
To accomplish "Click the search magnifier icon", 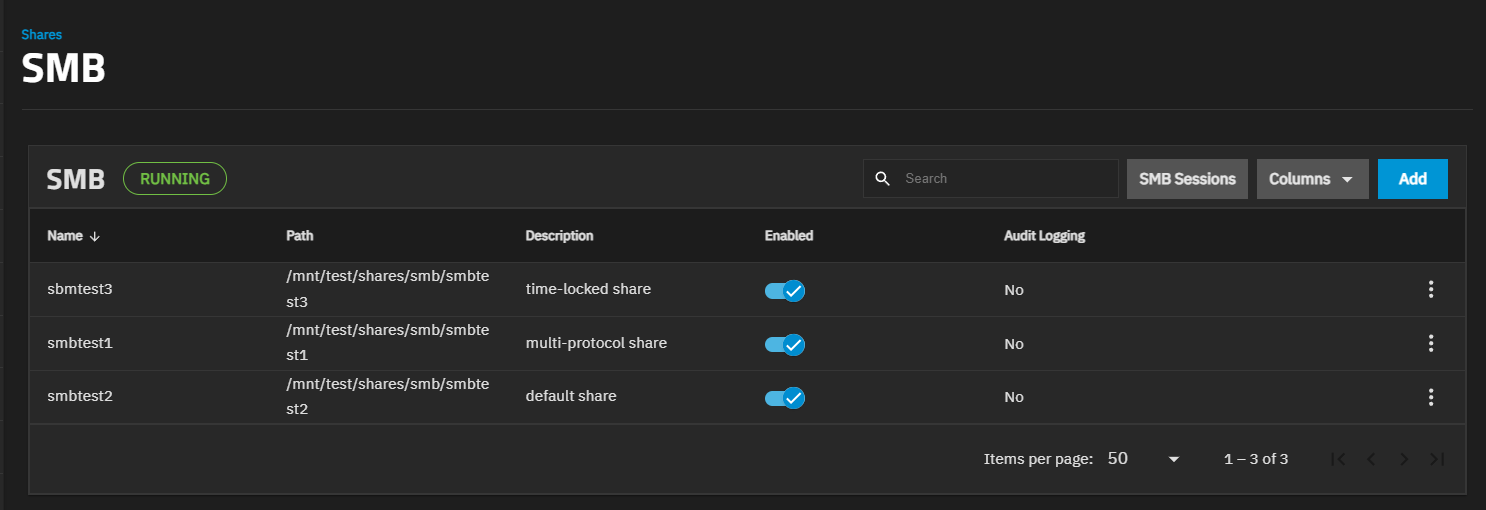I will [x=882, y=179].
